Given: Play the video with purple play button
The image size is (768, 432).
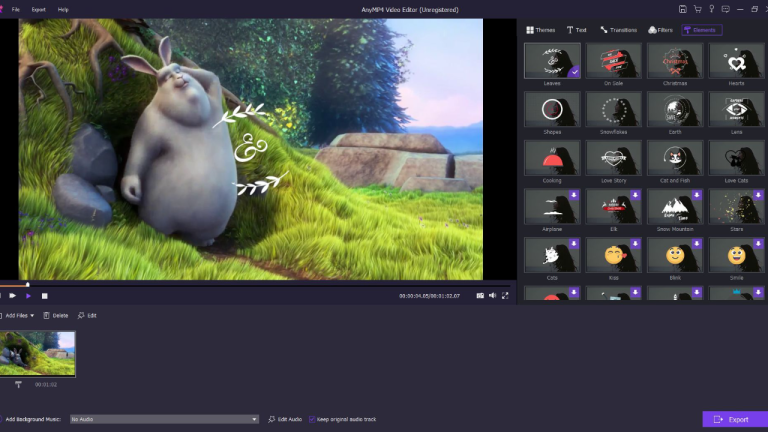Looking at the screenshot, I should click(x=28, y=296).
